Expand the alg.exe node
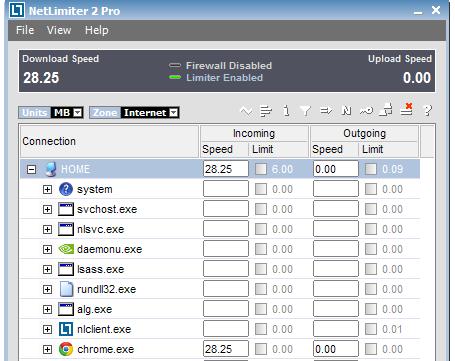 coord(47,309)
